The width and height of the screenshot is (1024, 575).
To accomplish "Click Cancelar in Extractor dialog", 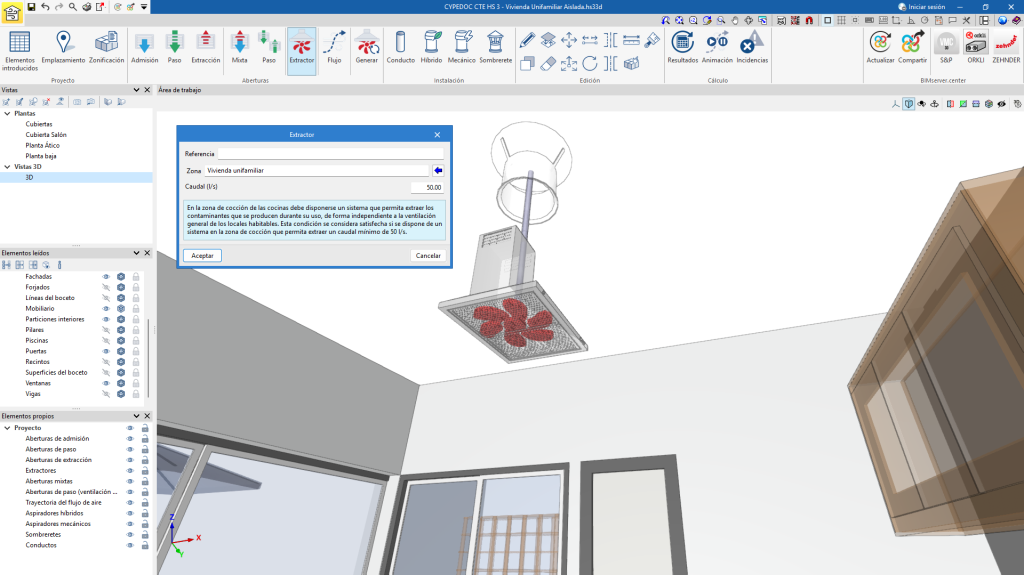I will tap(428, 255).
